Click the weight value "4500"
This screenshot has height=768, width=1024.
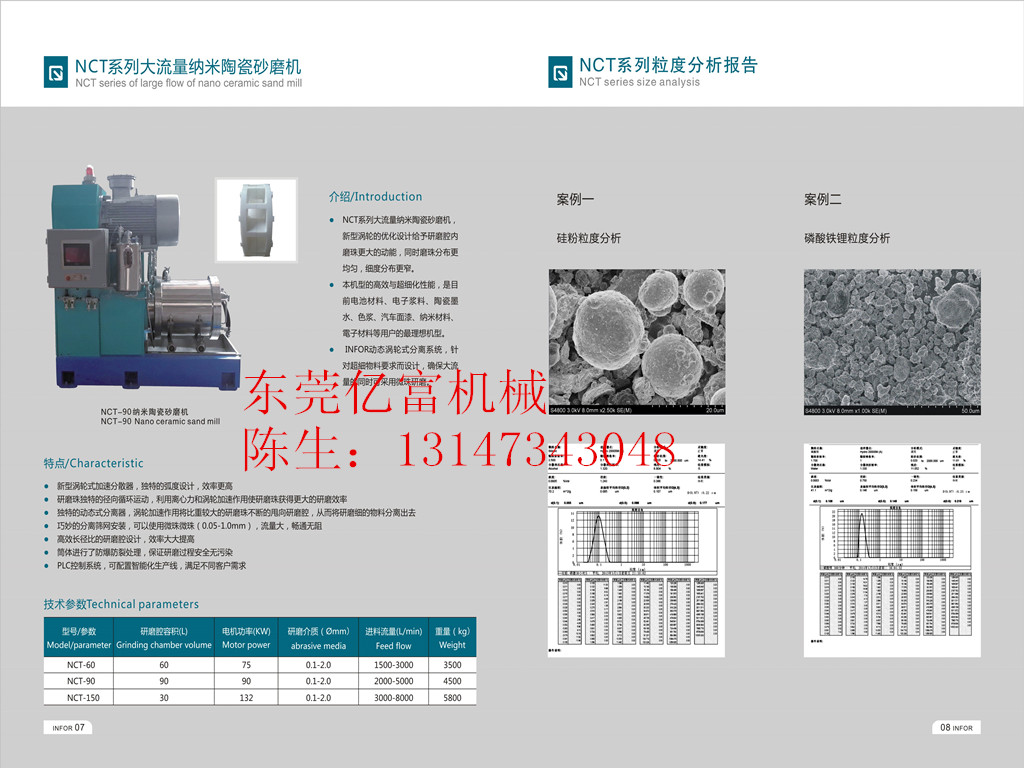click(x=453, y=681)
